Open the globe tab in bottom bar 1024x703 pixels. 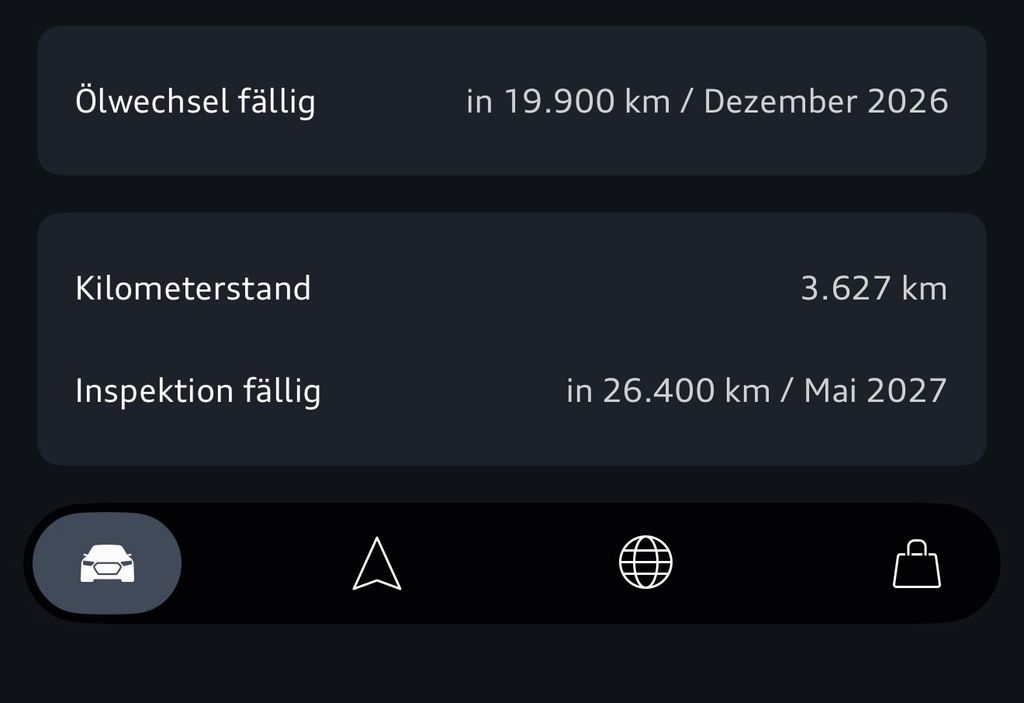646,562
